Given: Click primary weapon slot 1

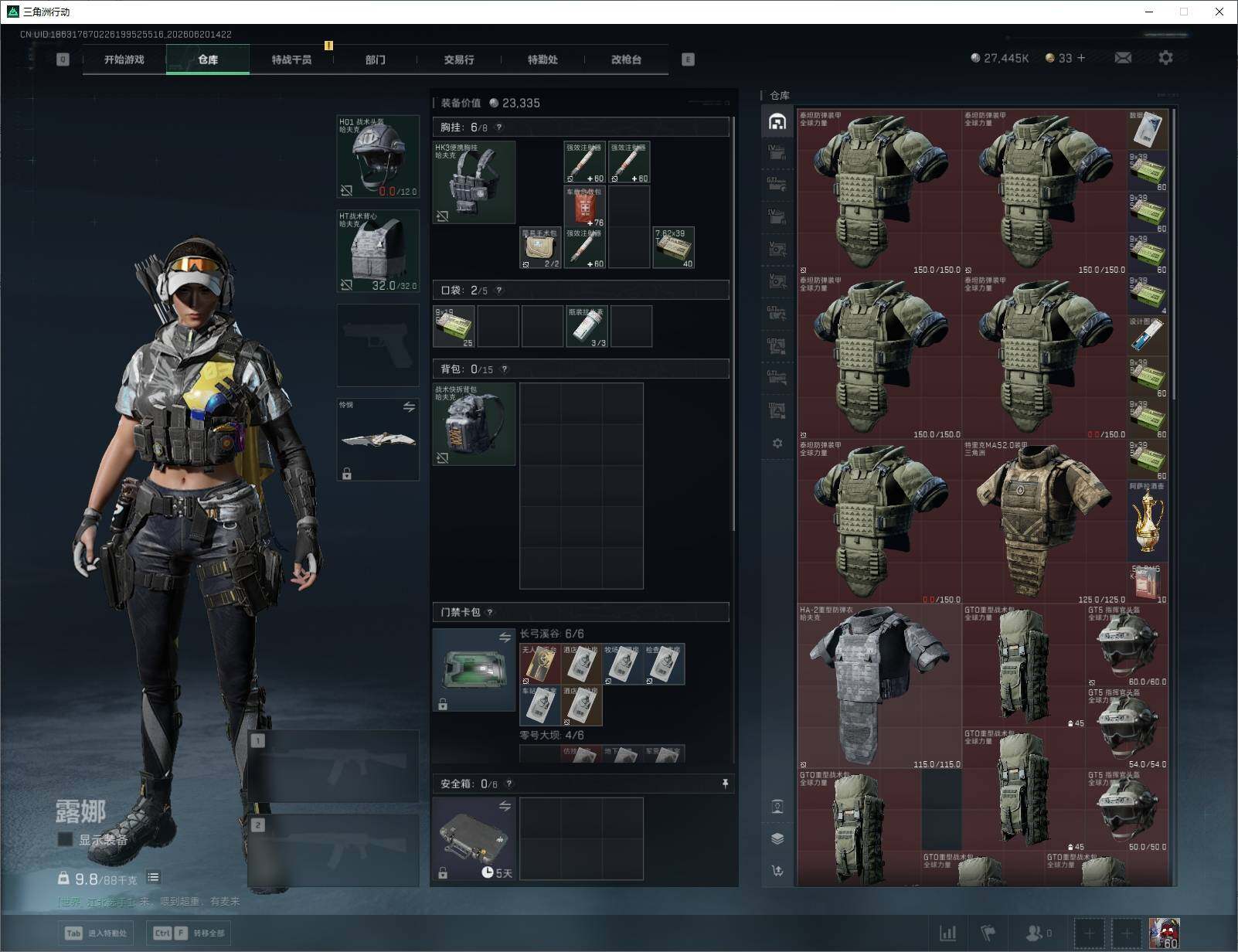Looking at the screenshot, I should pyautogui.click(x=334, y=767).
